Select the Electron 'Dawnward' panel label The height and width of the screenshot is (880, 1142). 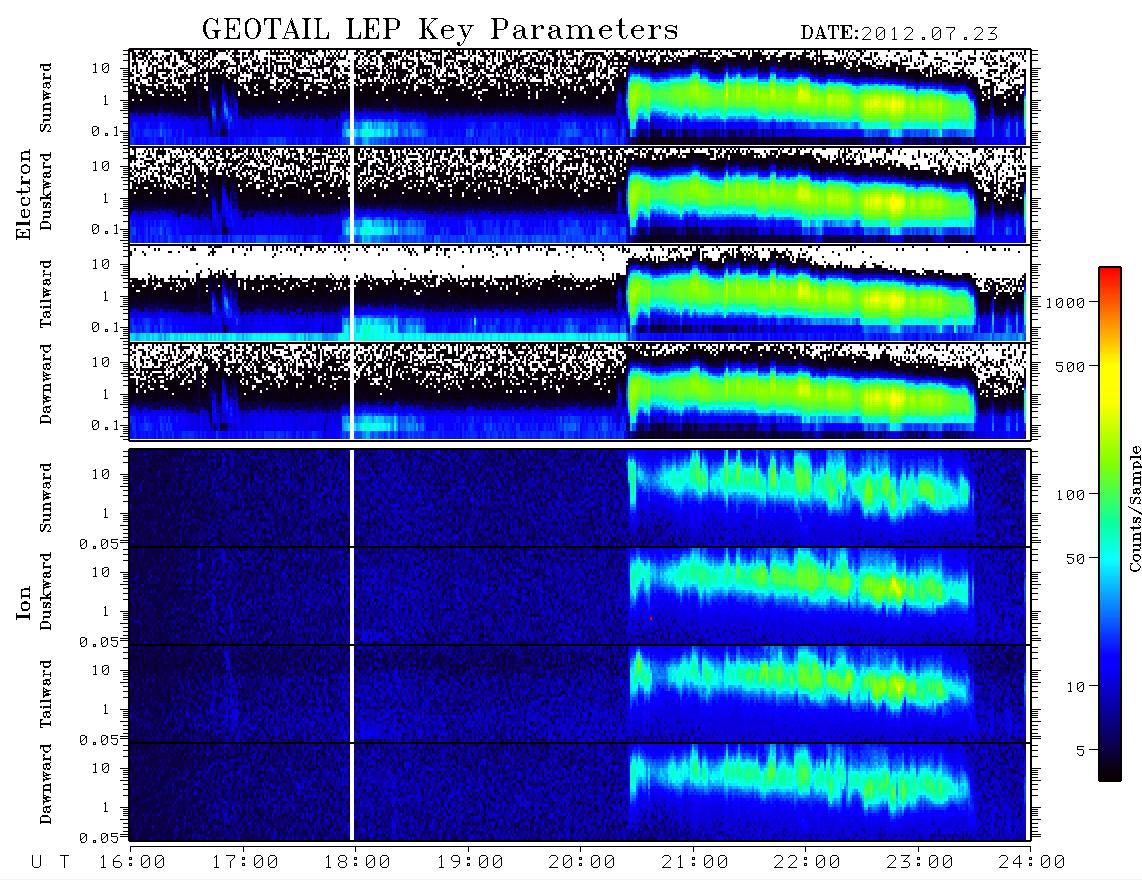(46, 384)
